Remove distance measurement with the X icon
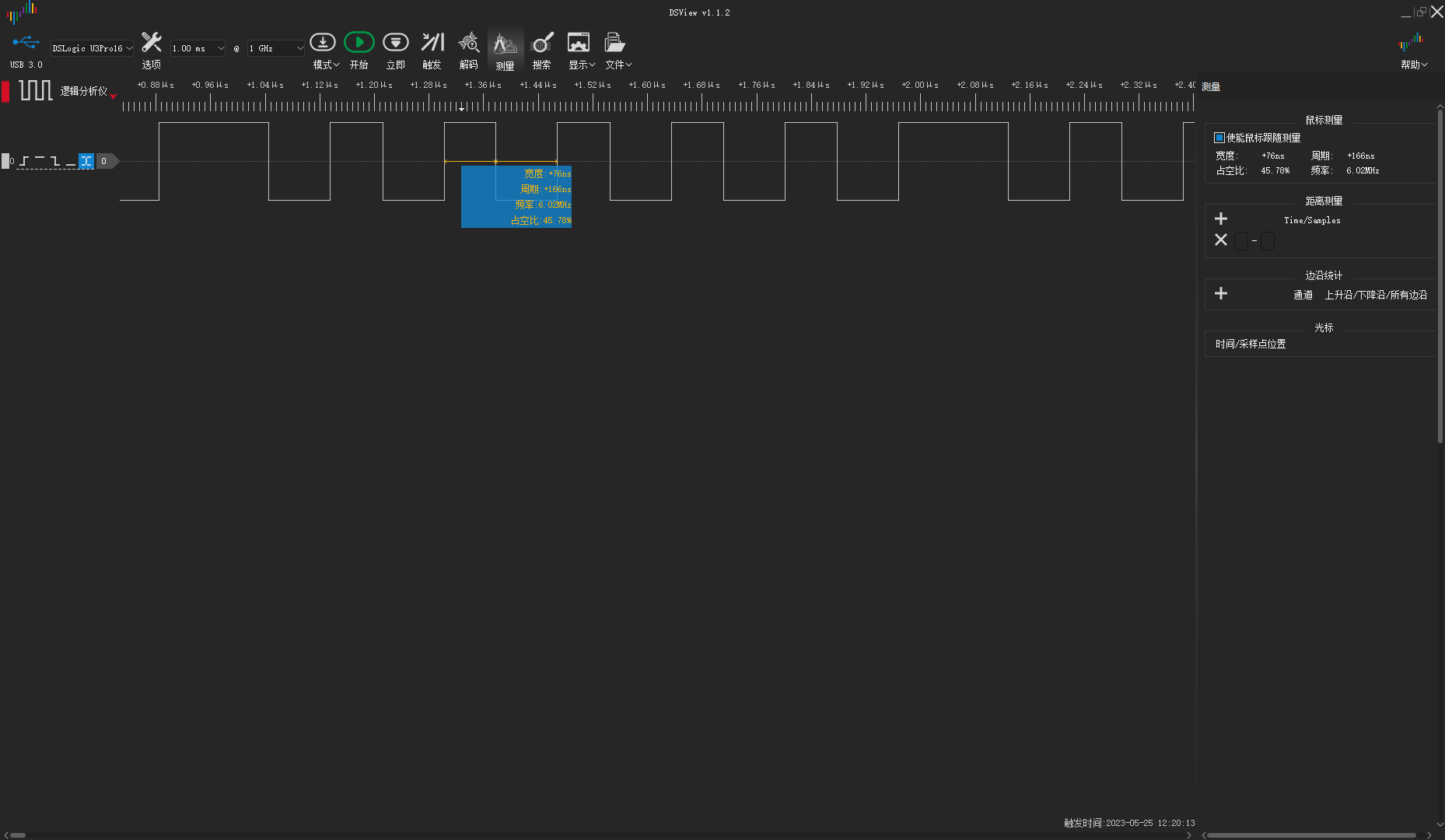This screenshot has height=840, width=1445. pos(1221,240)
